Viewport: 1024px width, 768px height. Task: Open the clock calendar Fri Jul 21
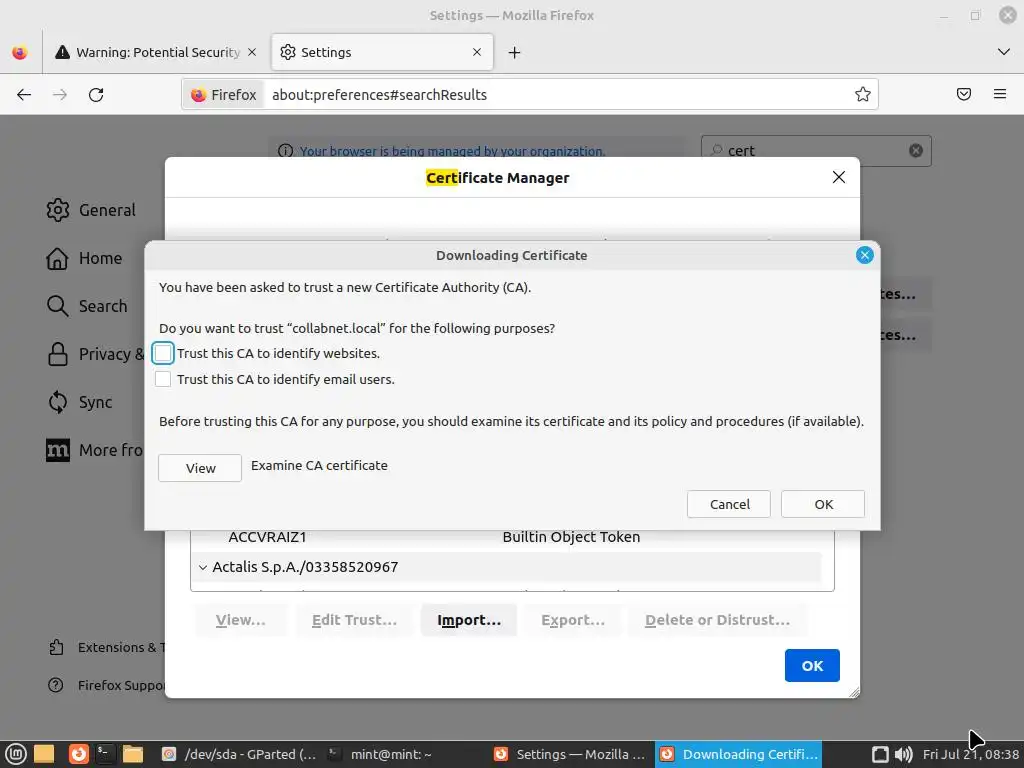coord(970,754)
